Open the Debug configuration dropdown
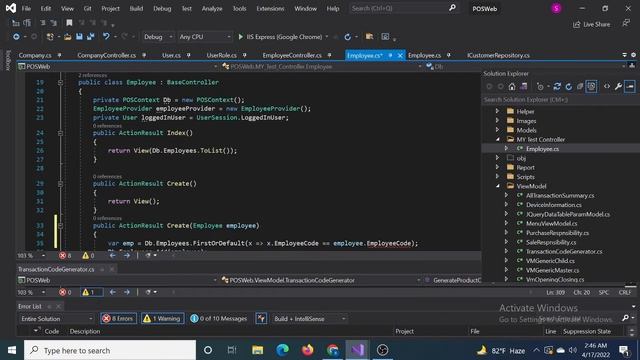The image size is (640, 360). click(158, 37)
